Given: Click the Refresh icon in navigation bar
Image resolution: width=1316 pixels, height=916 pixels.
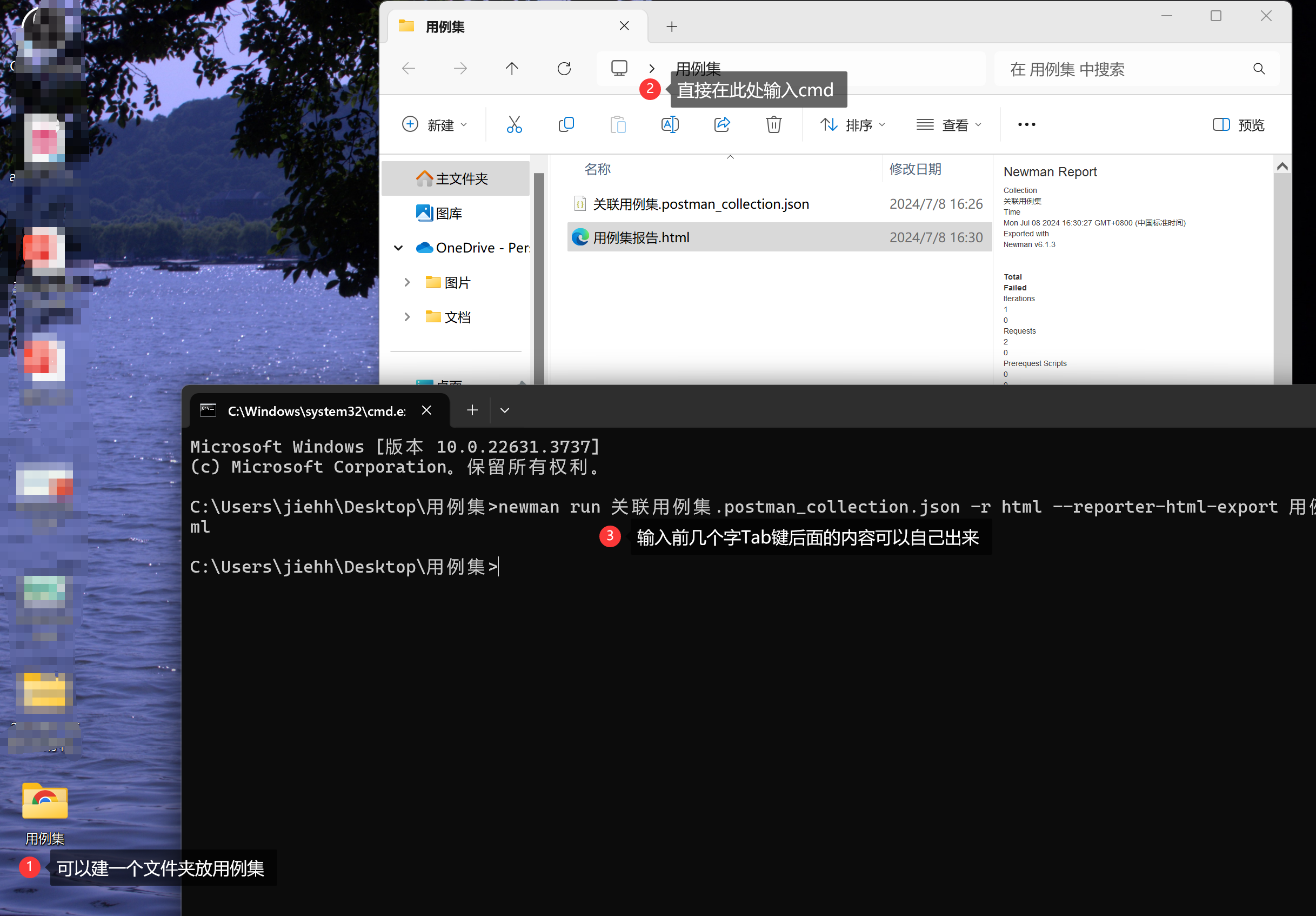Looking at the screenshot, I should [564, 69].
